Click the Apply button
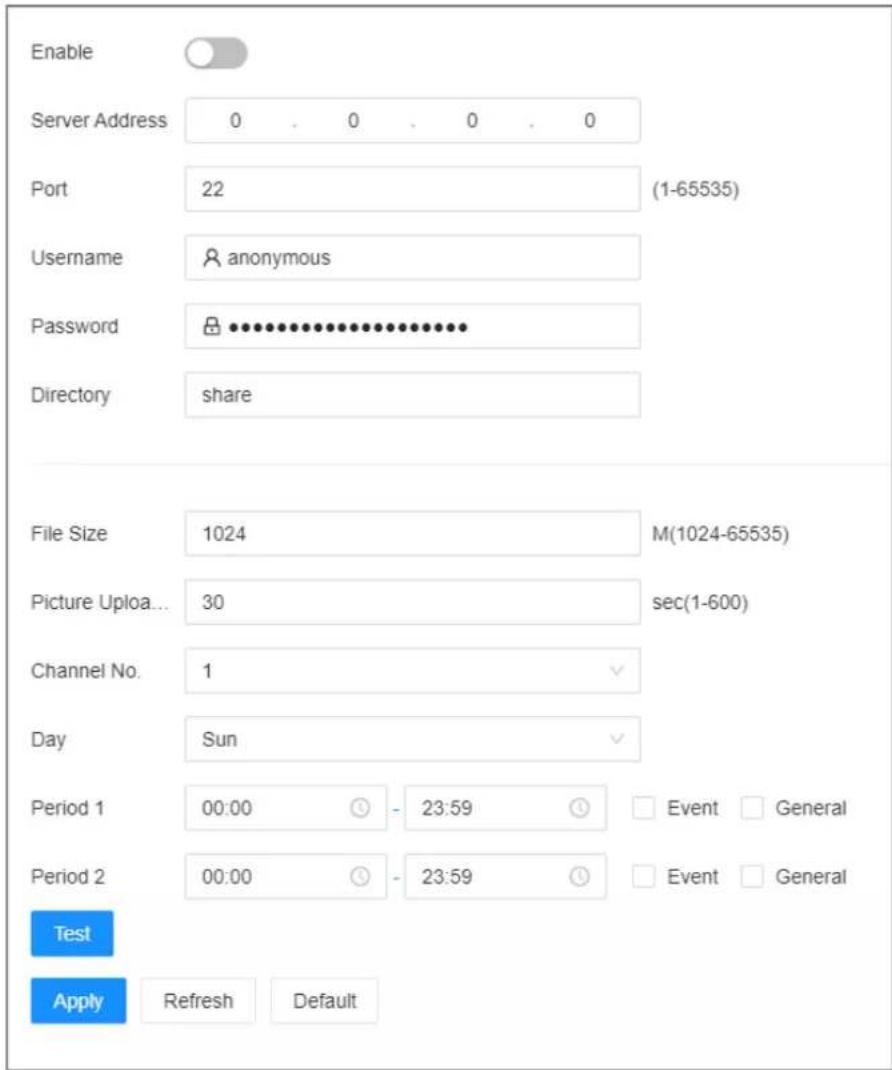 click(x=78, y=1001)
